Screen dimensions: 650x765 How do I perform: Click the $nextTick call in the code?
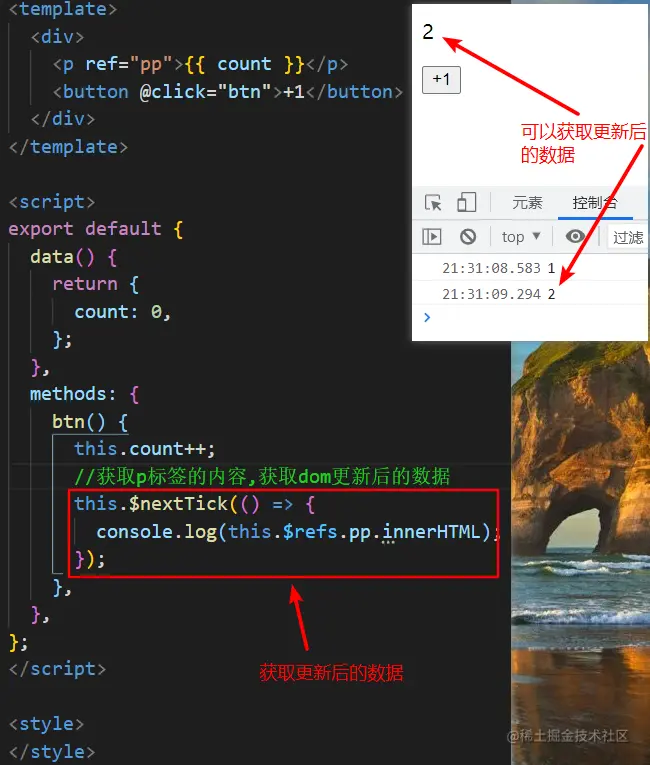[x=179, y=504]
